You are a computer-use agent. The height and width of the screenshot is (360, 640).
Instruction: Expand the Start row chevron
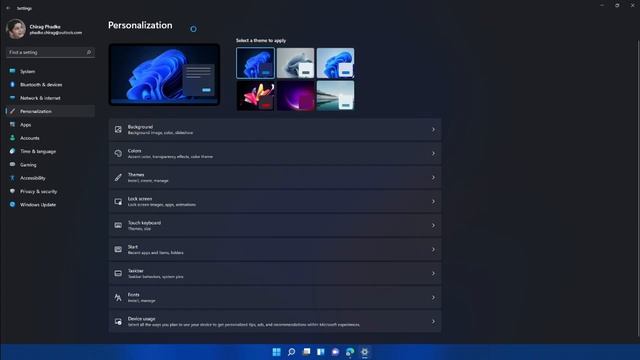pos(433,249)
